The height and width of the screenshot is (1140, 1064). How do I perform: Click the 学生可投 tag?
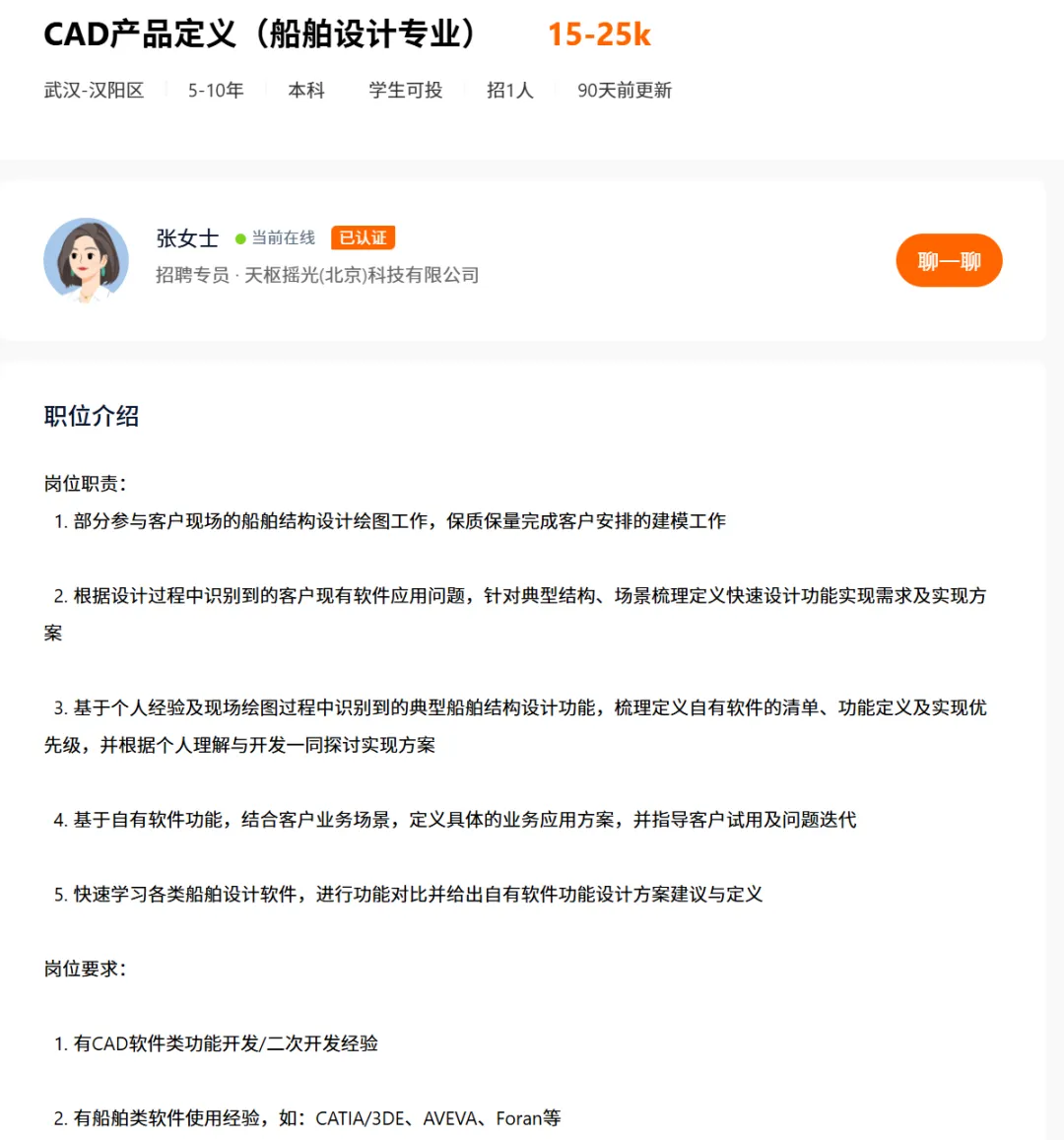(406, 90)
